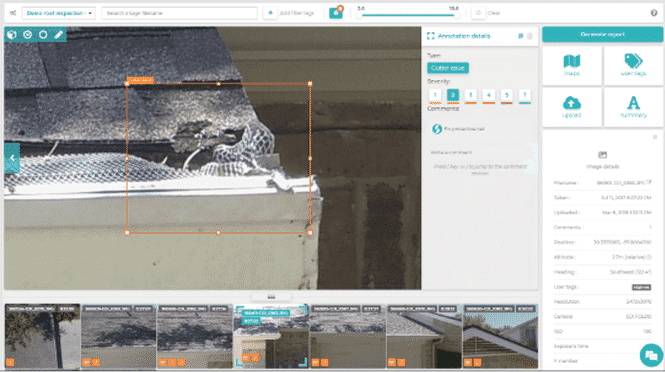Screen dimensions: 665x372
Task: Click the filmstrip collapse handle
Action: click(271, 296)
